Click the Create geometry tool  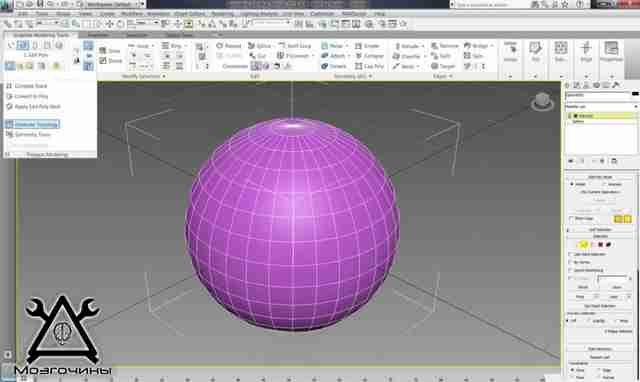[367, 46]
